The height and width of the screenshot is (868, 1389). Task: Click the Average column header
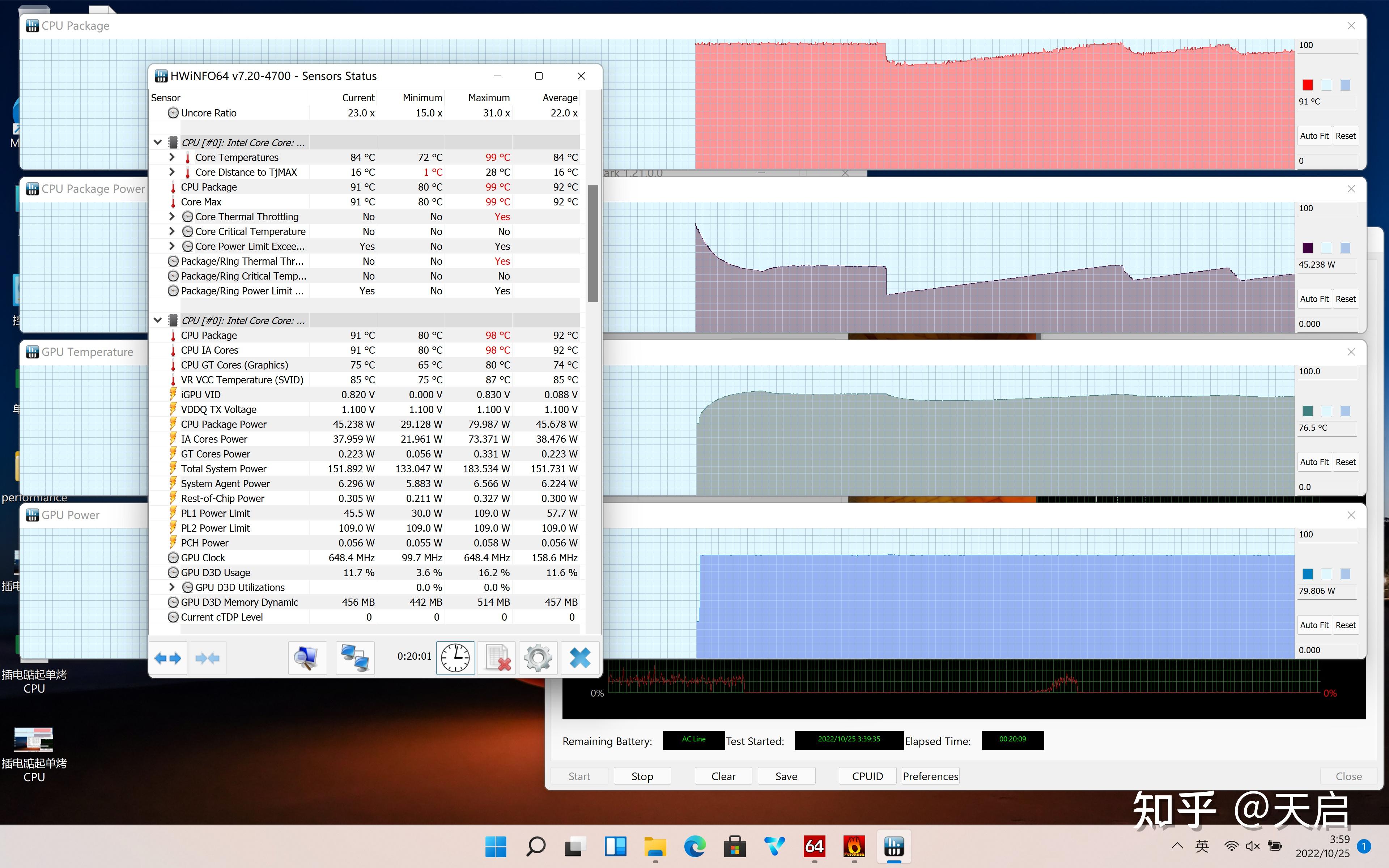(x=546, y=98)
